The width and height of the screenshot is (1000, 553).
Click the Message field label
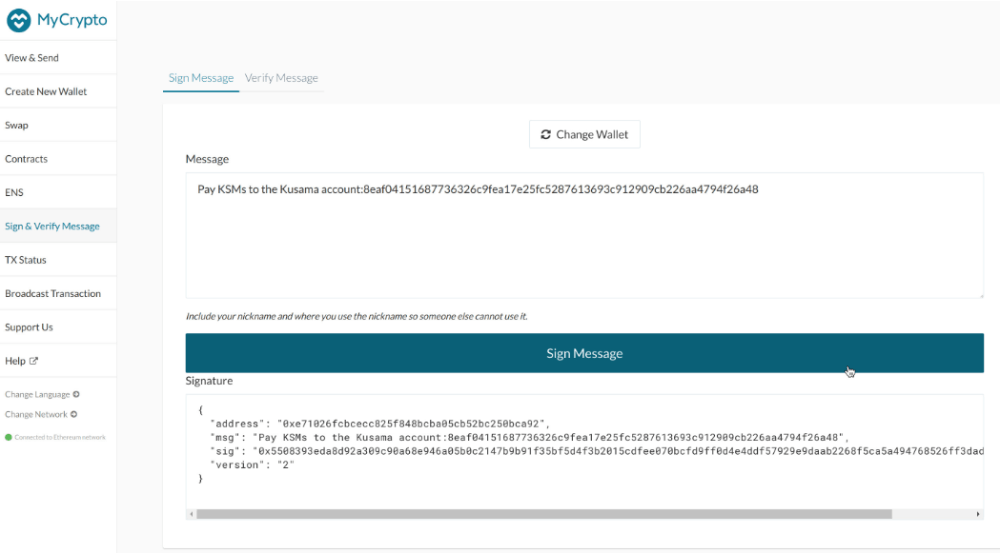(x=207, y=159)
